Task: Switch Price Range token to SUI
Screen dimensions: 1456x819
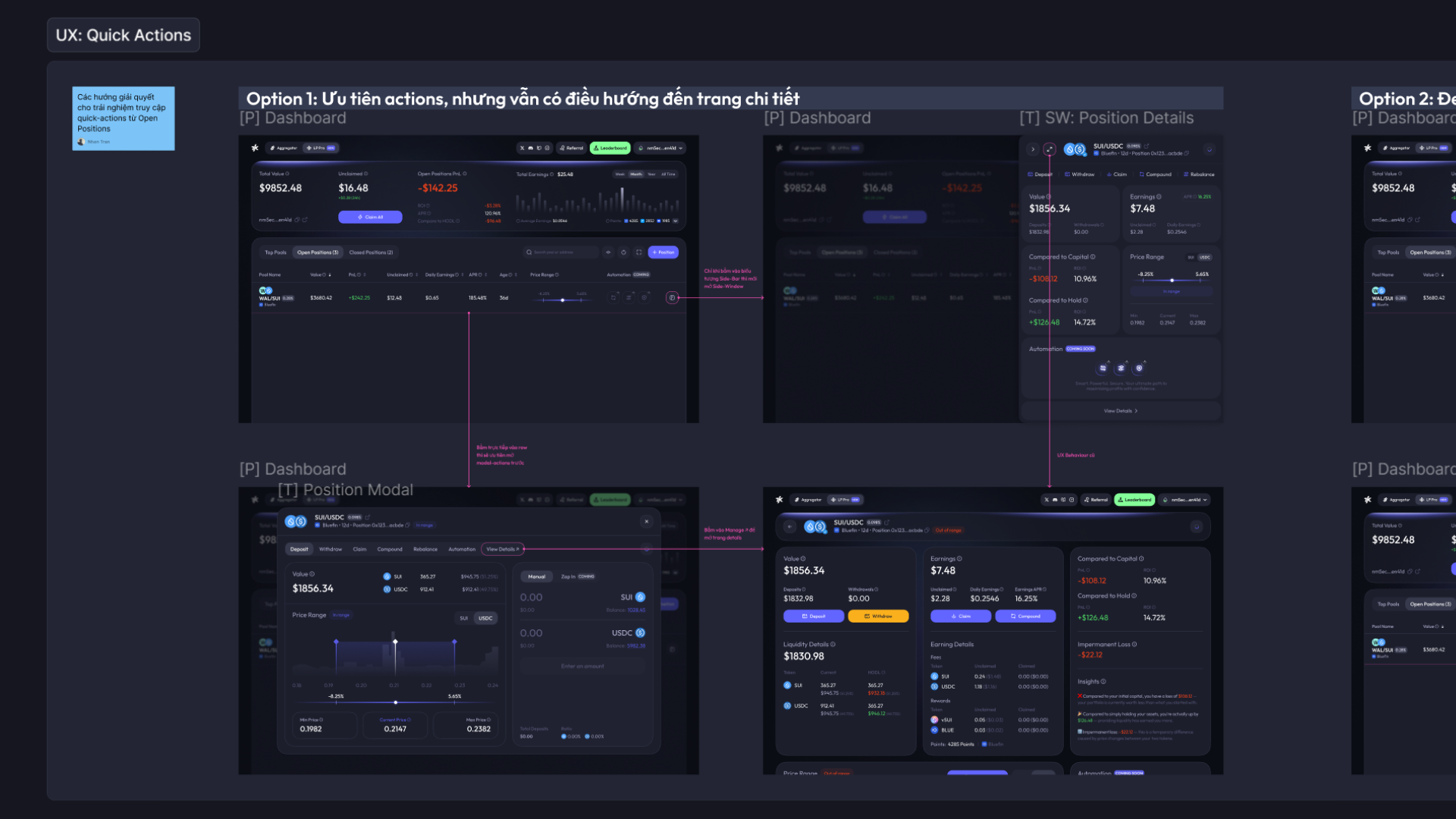Action: point(463,618)
